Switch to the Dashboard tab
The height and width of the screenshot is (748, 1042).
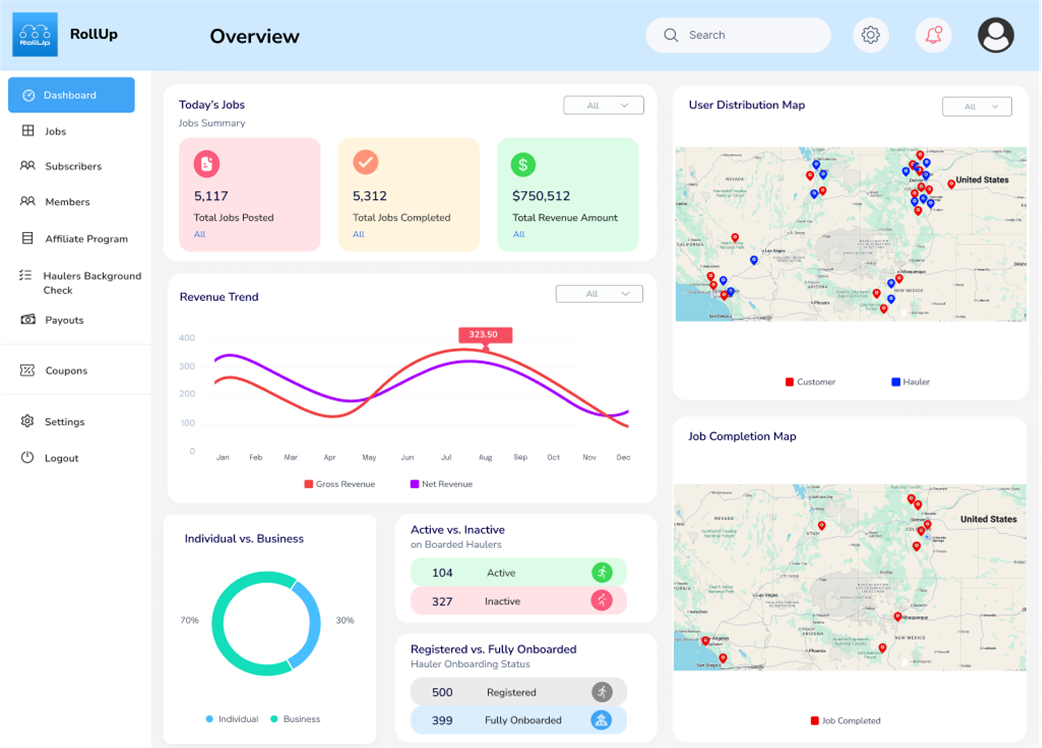(70, 95)
